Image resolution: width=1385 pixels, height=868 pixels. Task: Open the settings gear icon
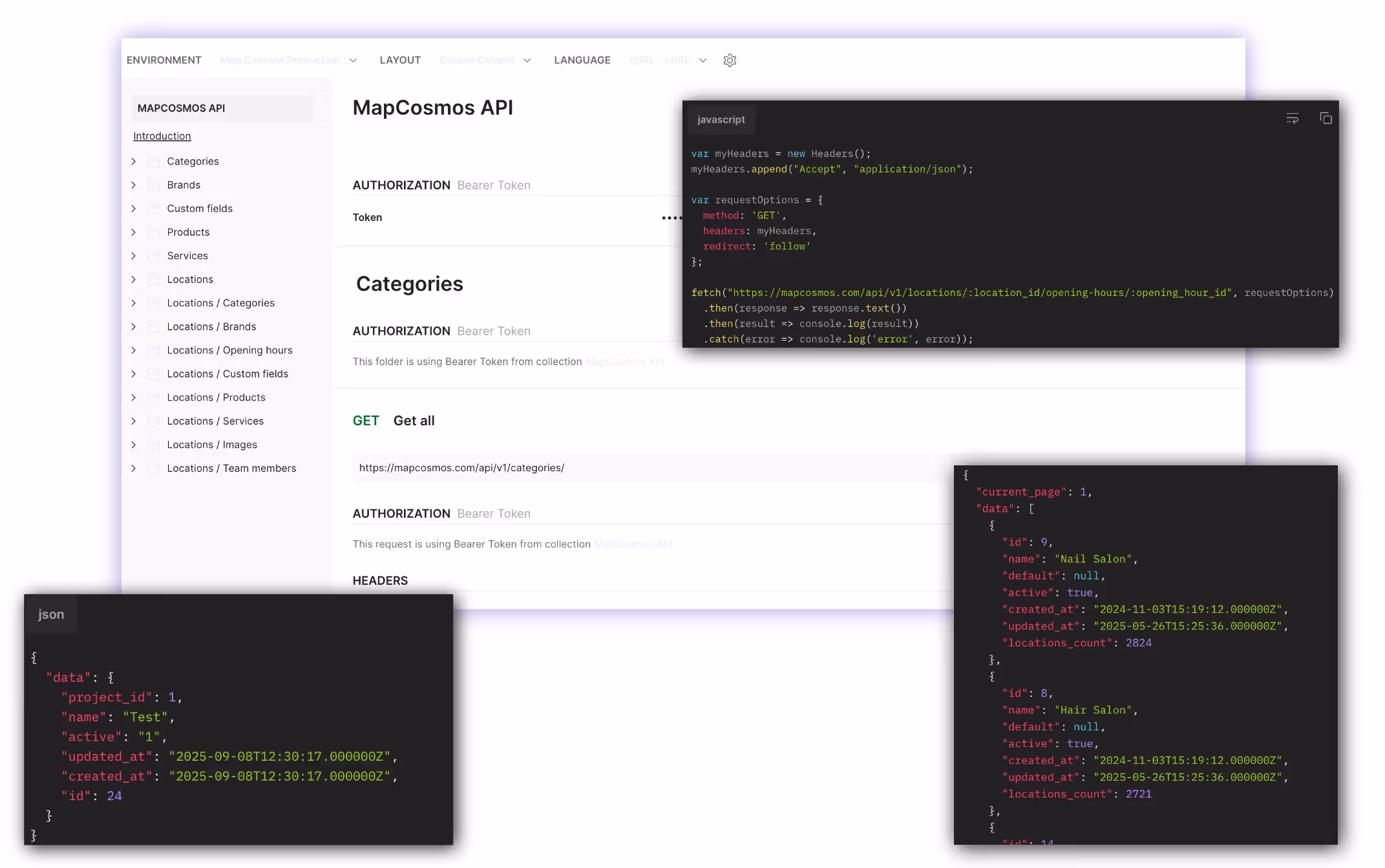[x=730, y=60]
